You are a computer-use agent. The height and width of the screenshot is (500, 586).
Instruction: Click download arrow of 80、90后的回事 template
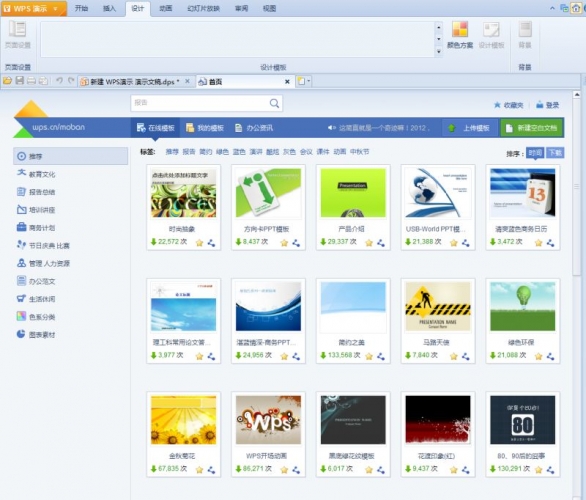point(493,469)
